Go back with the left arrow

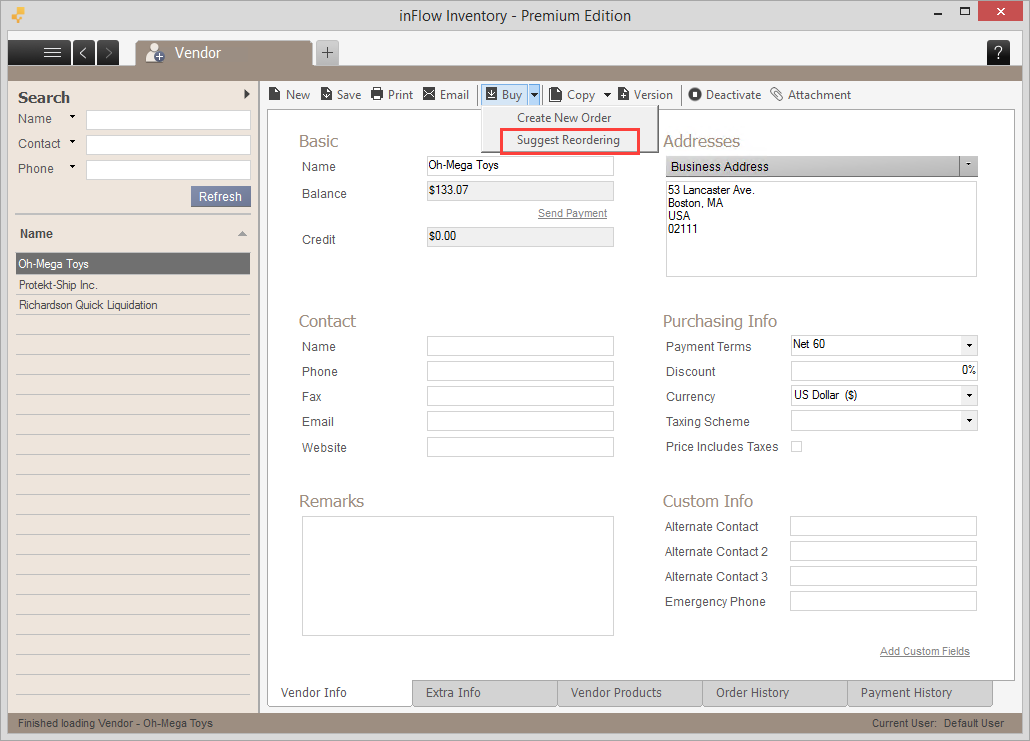(83, 53)
